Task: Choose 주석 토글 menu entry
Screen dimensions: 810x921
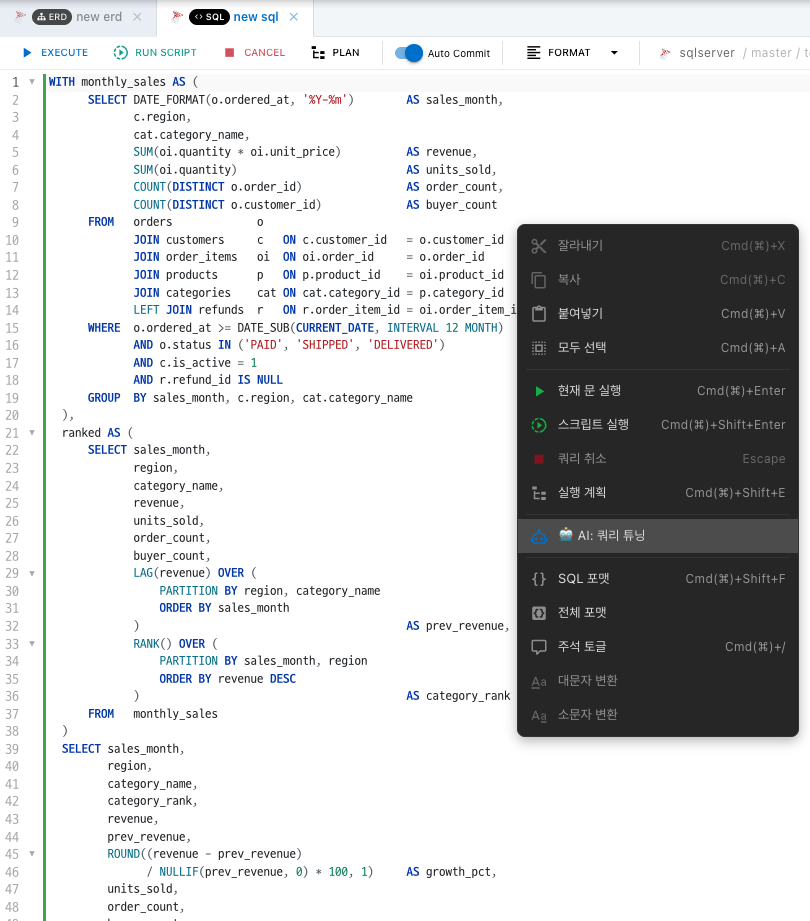Action: [x=657, y=647]
